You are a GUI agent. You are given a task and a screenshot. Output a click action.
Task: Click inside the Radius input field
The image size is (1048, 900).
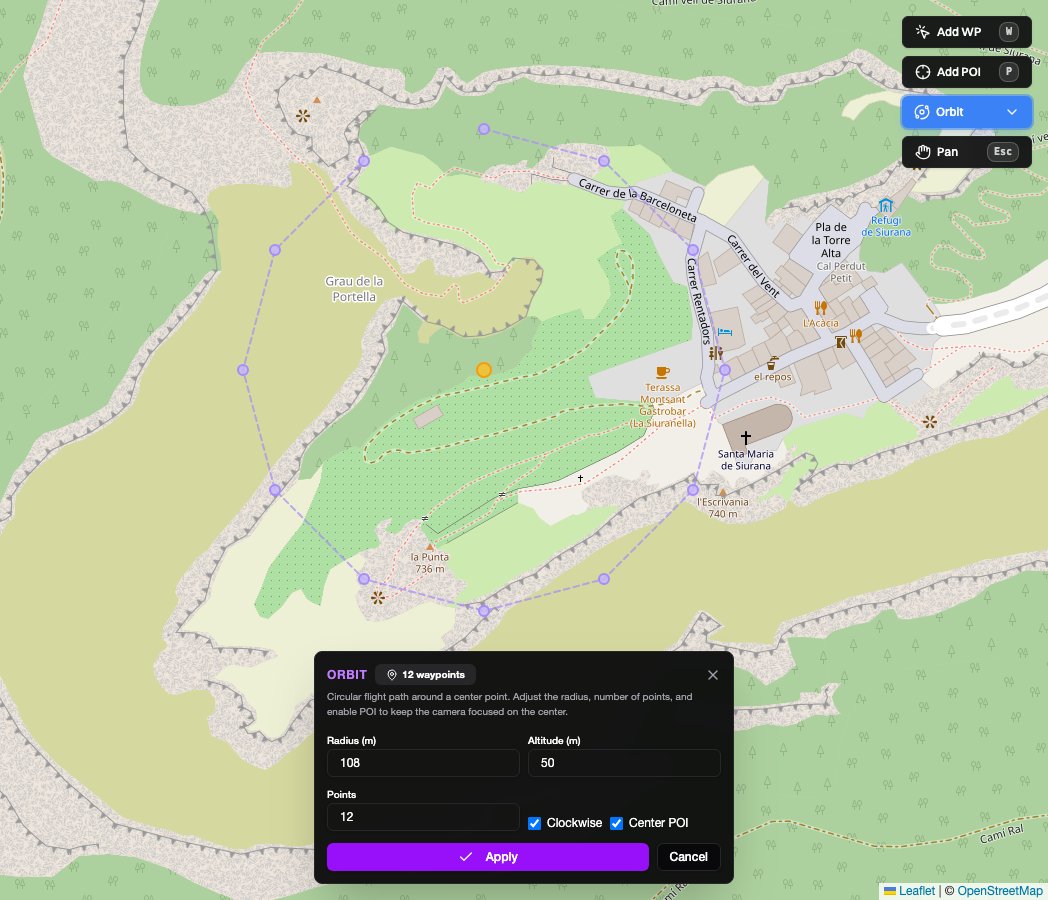(x=423, y=762)
